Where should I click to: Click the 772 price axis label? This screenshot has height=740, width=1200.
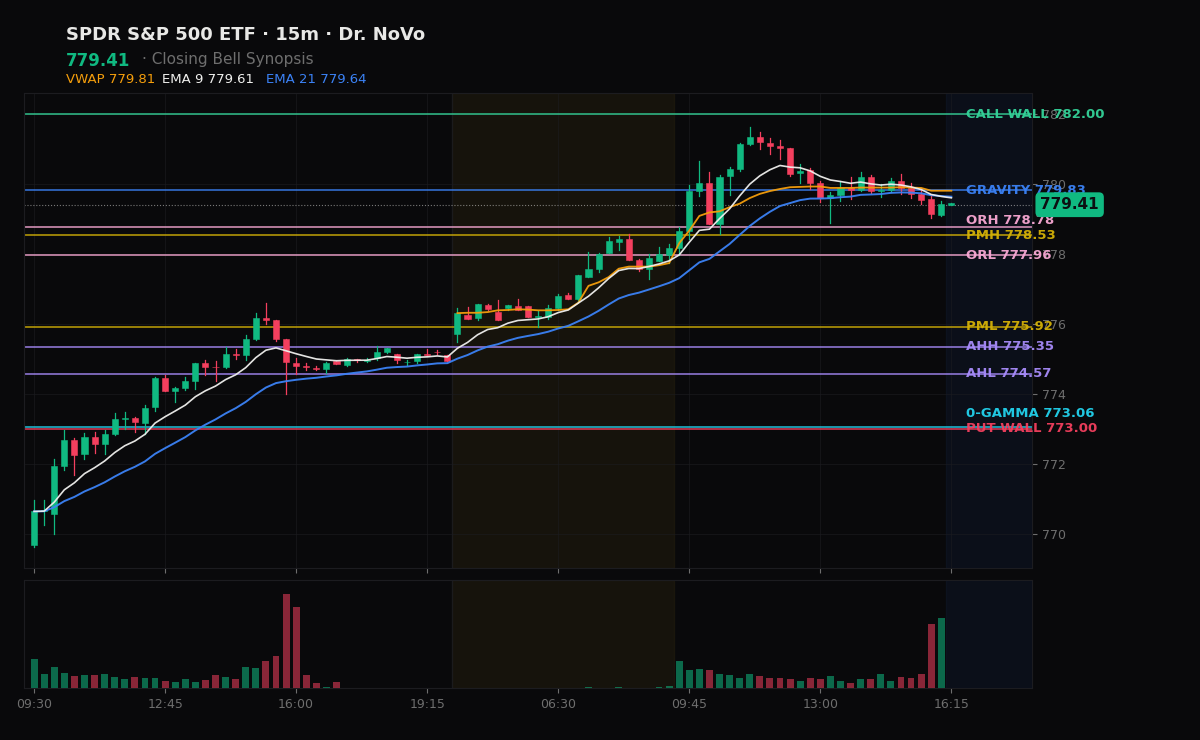point(1054,464)
